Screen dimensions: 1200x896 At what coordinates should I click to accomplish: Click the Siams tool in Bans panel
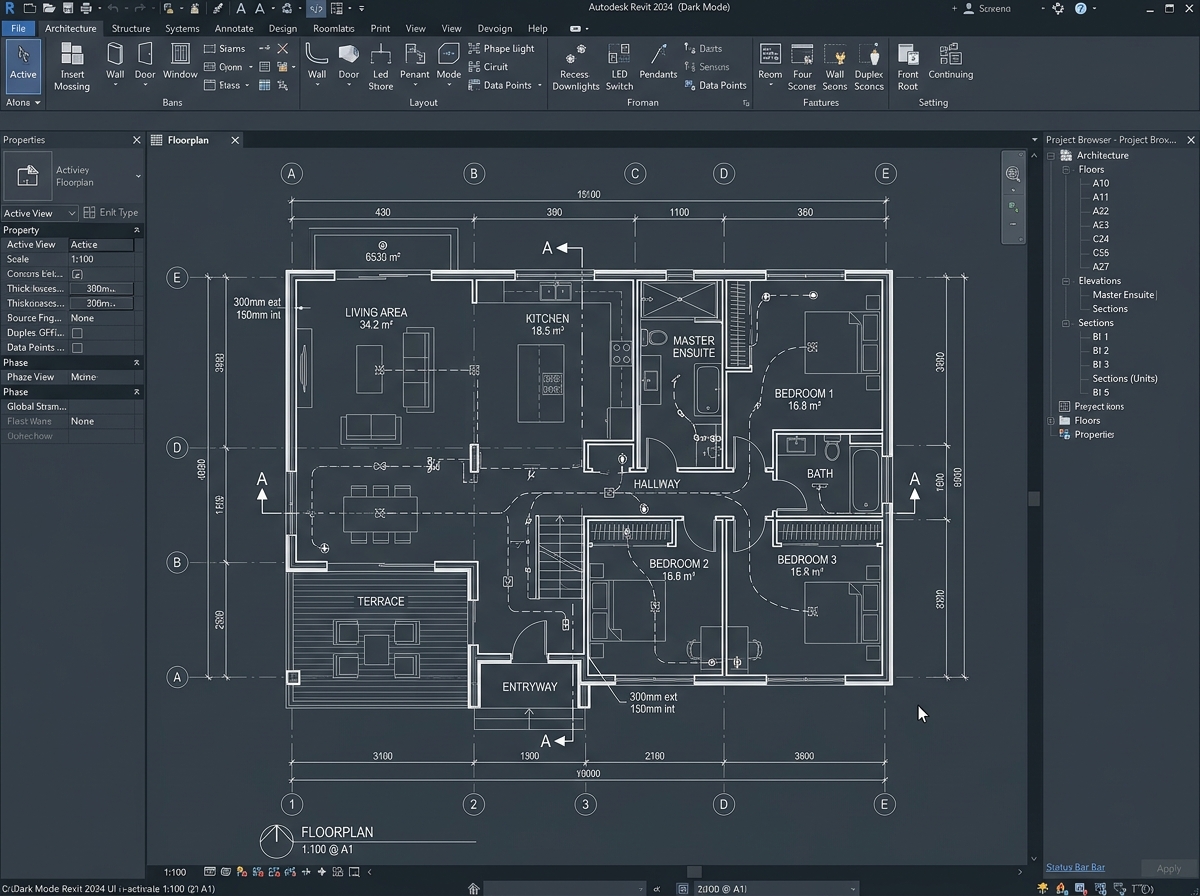tap(224, 49)
